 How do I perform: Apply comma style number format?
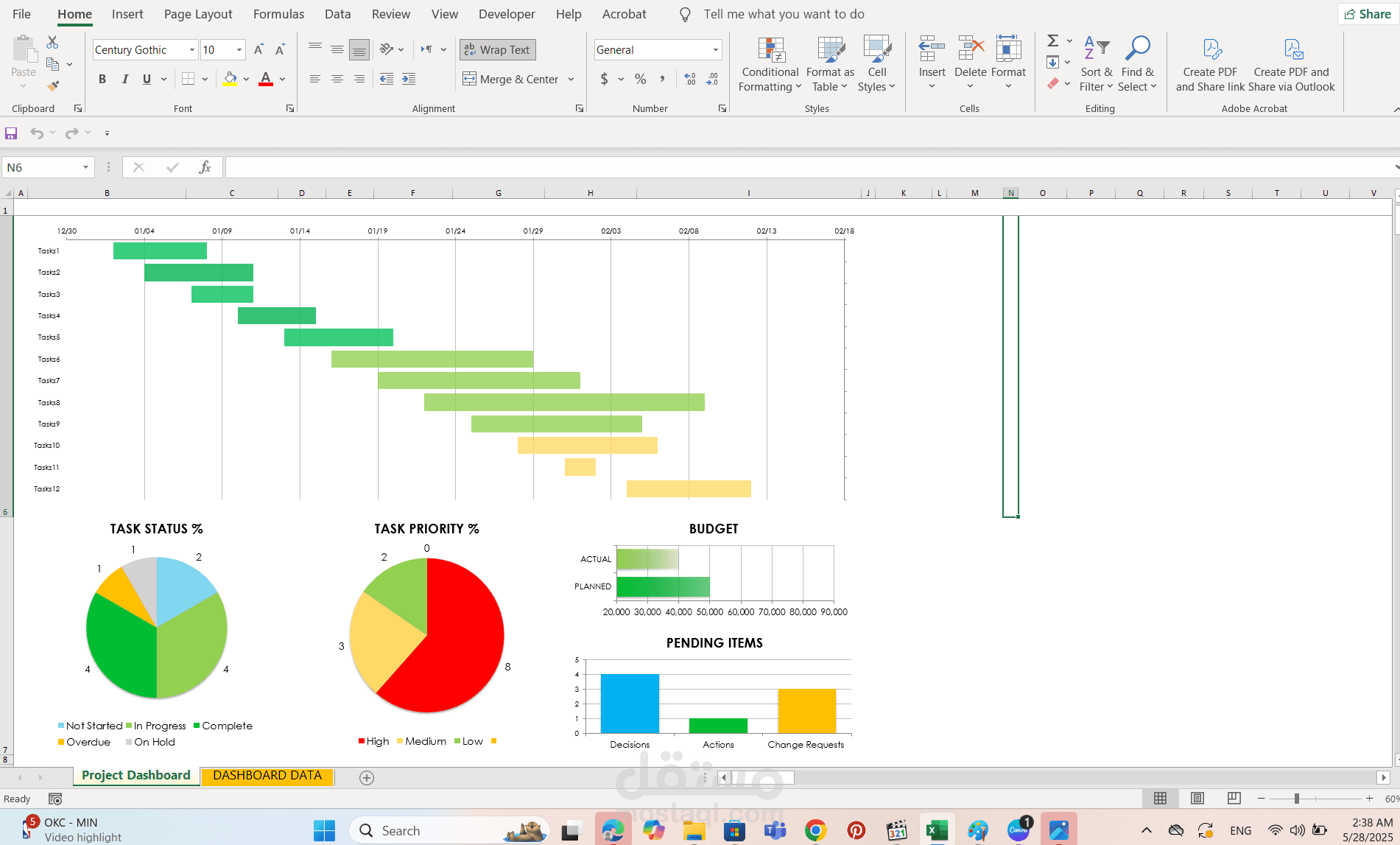click(x=662, y=79)
